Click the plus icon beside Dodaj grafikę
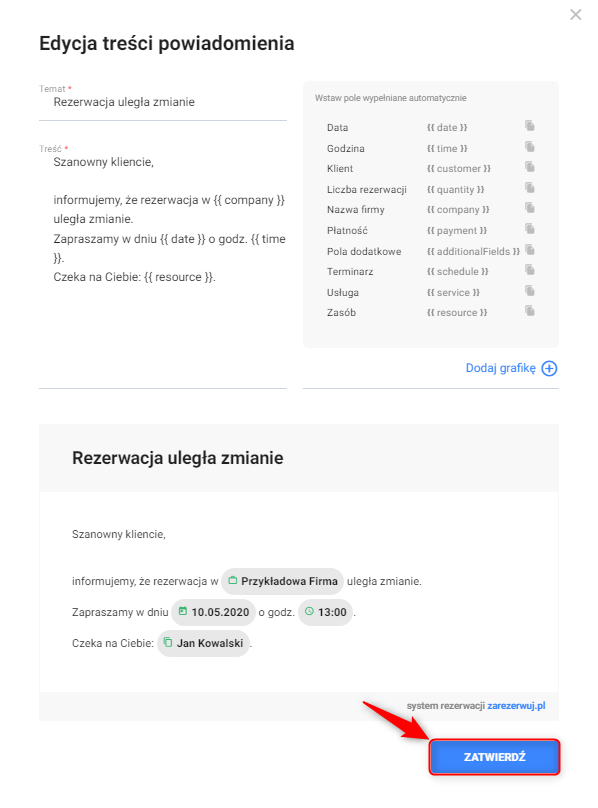The height and width of the screenshot is (808, 598). pos(549,368)
